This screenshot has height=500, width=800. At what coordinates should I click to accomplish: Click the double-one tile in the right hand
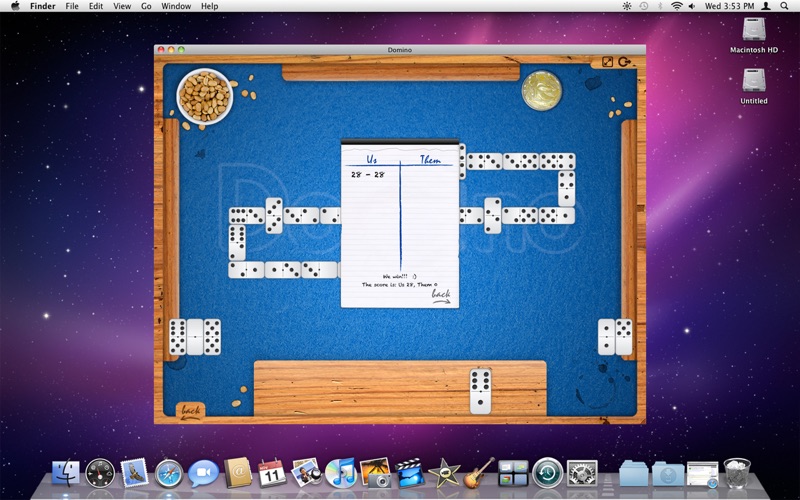[606, 337]
